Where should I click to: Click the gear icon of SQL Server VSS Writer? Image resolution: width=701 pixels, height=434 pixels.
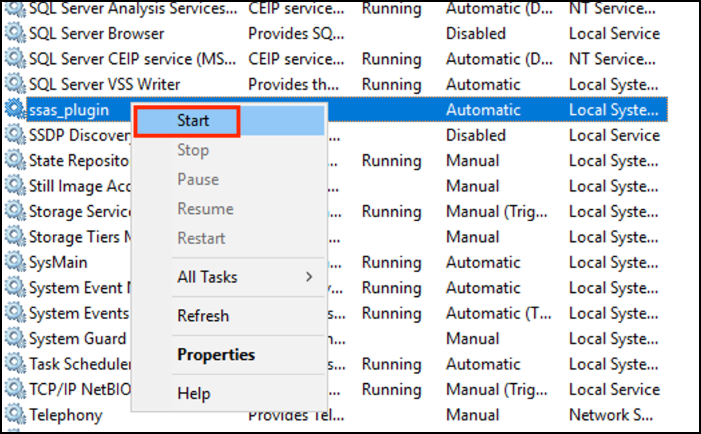(x=15, y=84)
